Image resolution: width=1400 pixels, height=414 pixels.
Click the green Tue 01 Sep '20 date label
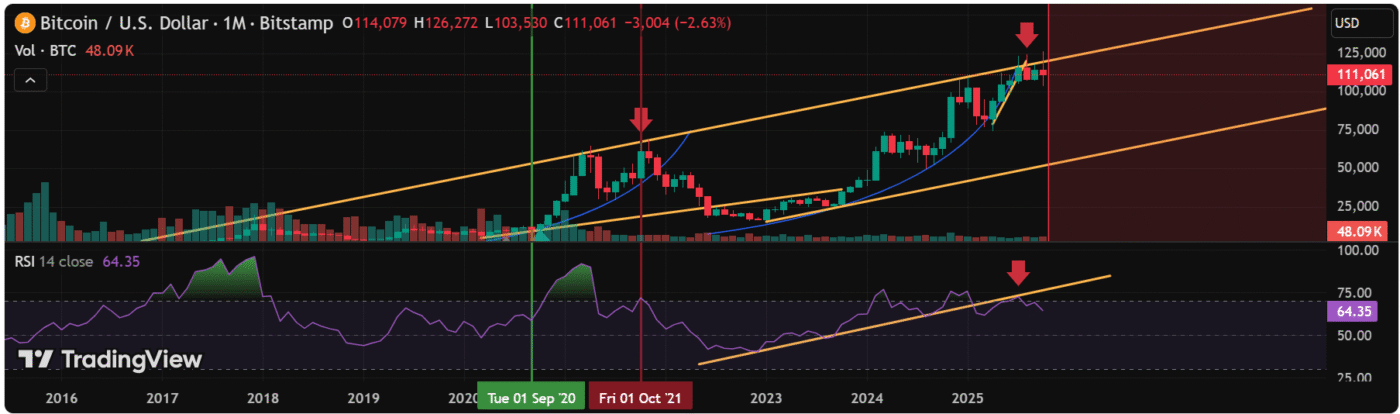(x=530, y=397)
